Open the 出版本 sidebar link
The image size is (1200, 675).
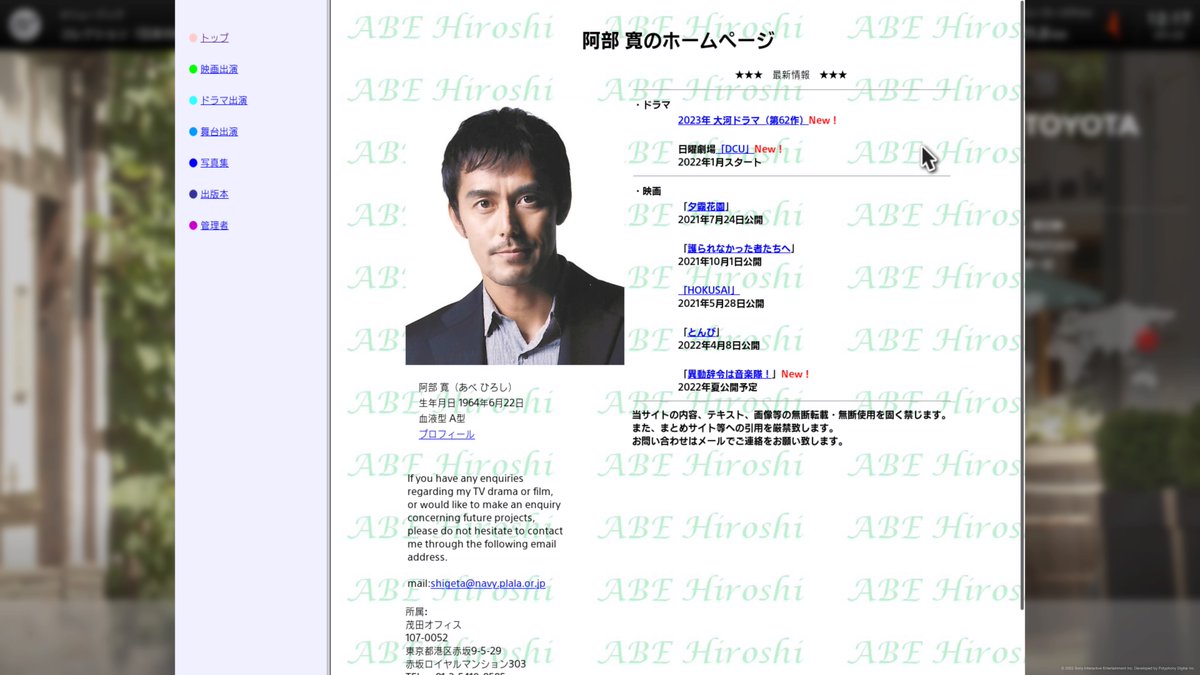pyautogui.click(x=214, y=194)
